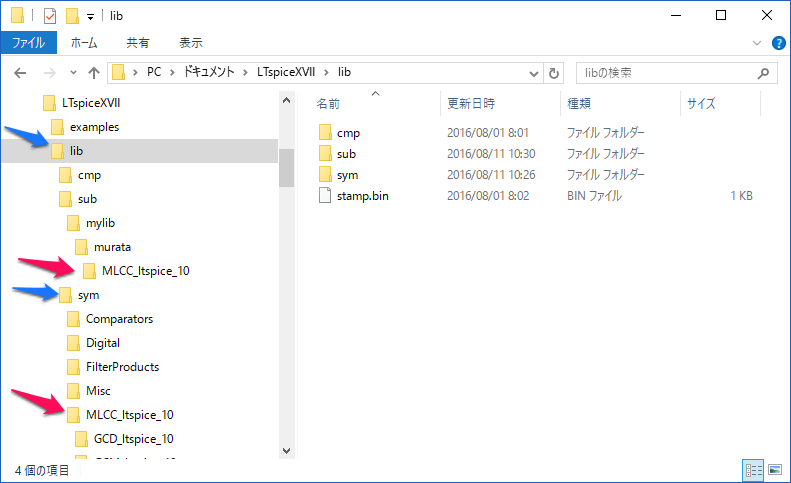Switch to the 表示 ribbon tab
The width and height of the screenshot is (791, 483).
pos(190,43)
